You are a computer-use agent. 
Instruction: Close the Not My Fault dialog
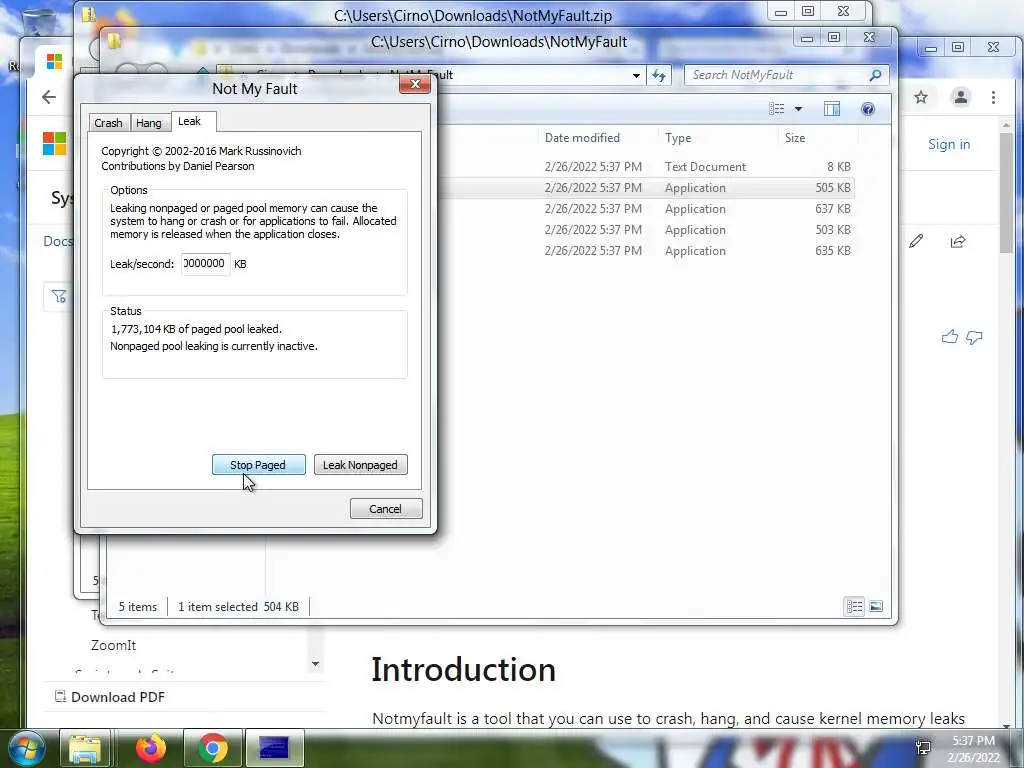point(415,84)
